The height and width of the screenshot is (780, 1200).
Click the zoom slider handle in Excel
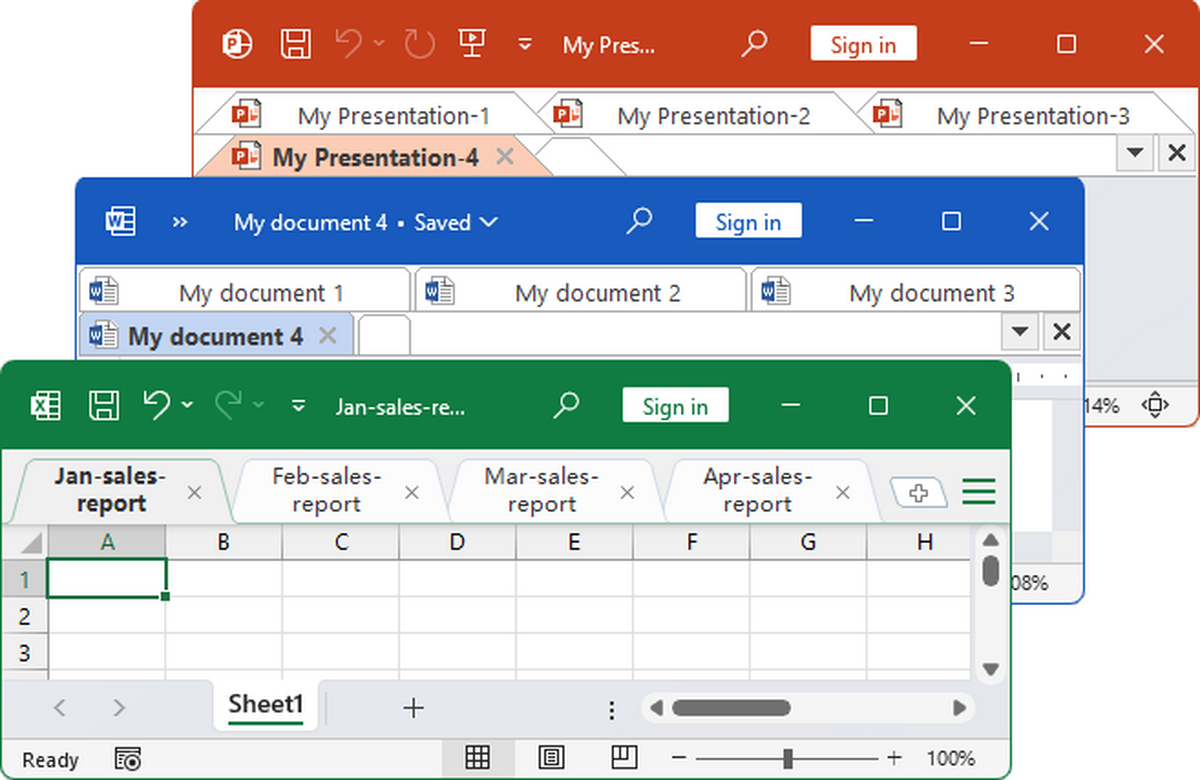(788, 758)
